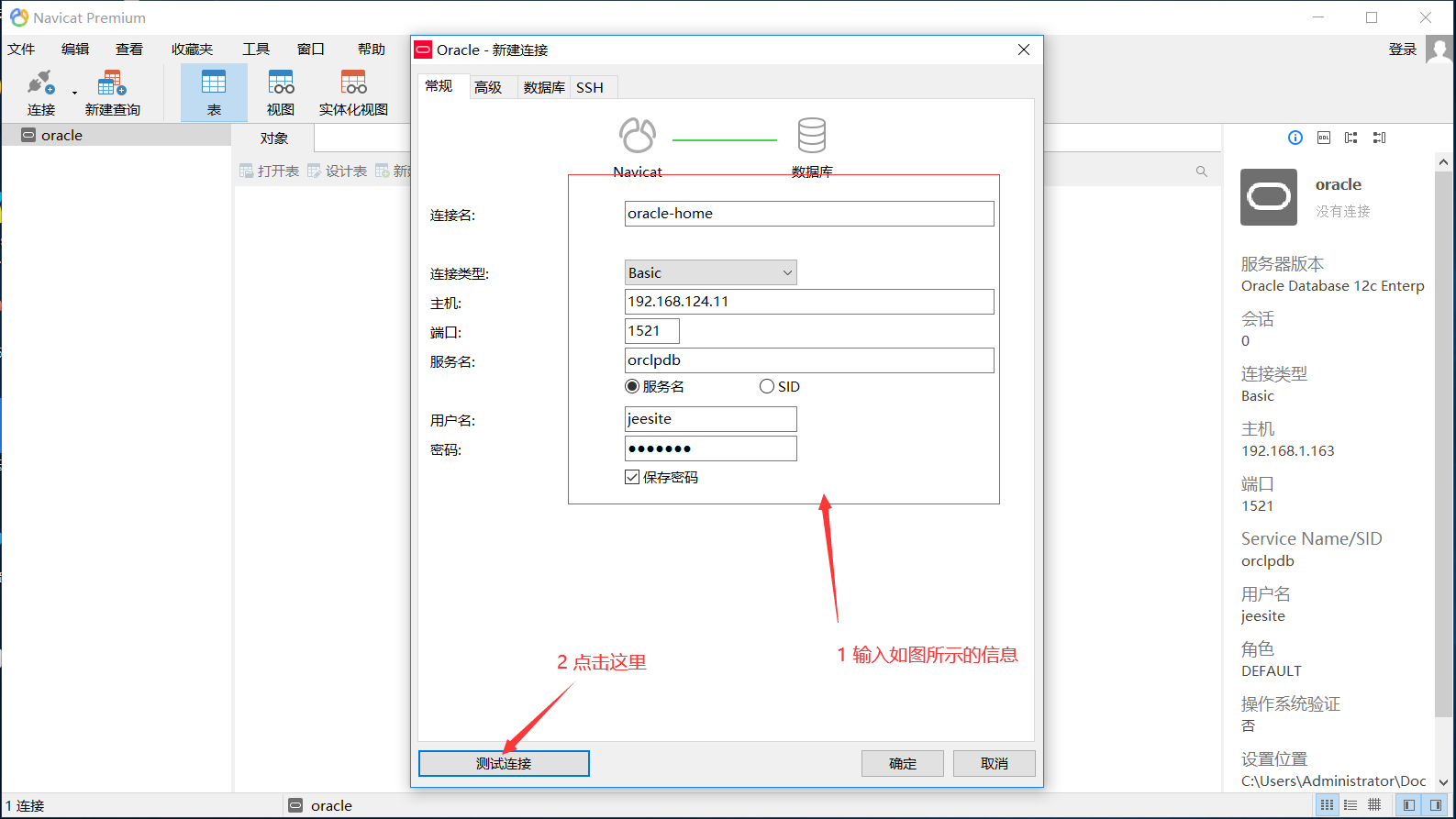
Task: Click the 连接 (Connection) toolbar icon
Action: pyautogui.click(x=41, y=93)
